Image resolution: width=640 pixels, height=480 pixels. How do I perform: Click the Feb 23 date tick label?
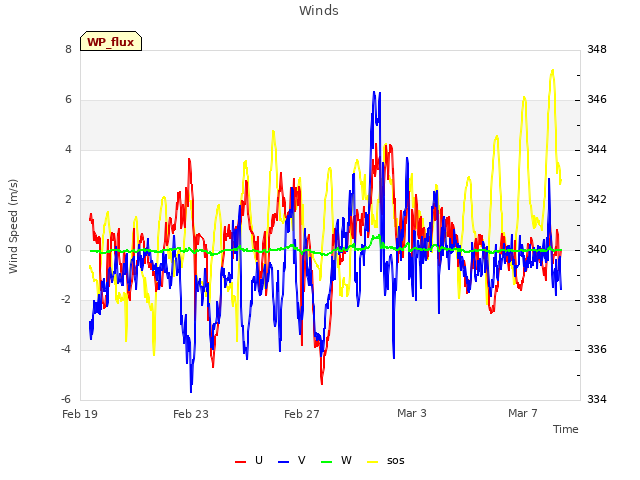click(x=191, y=414)
